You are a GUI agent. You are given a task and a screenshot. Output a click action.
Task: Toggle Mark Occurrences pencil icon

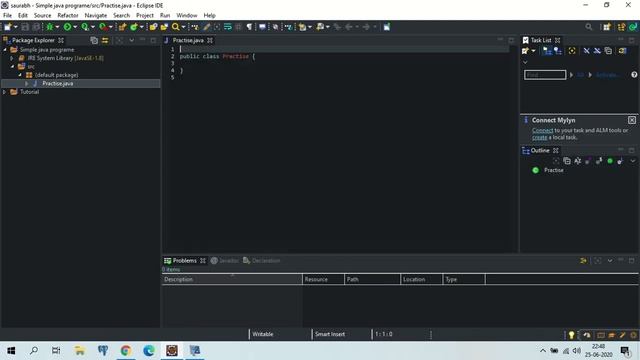[x=207, y=27]
